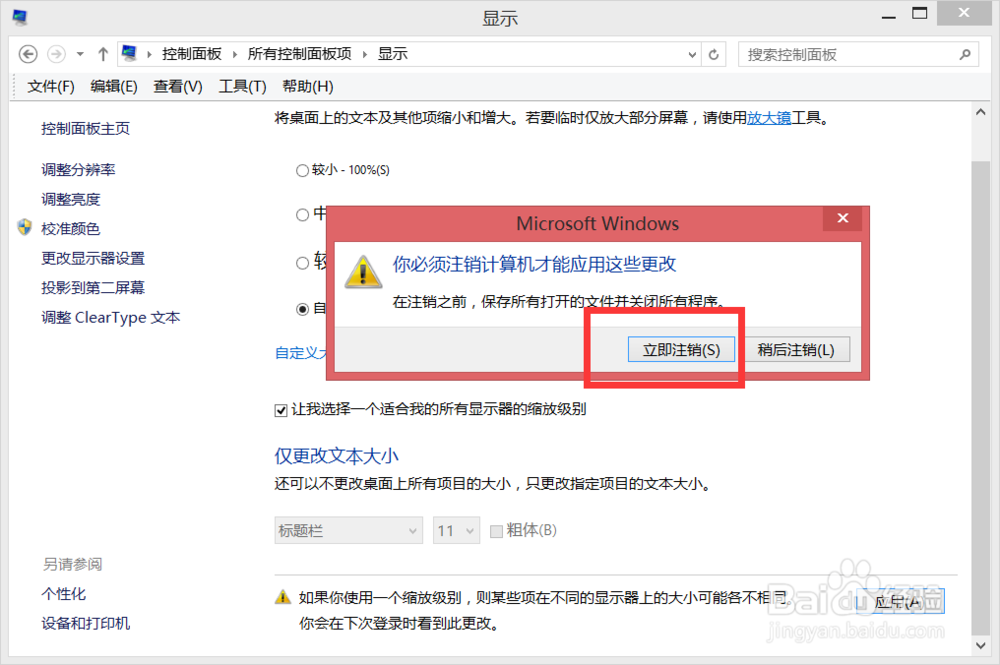Image resolution: width=1000 pixels, height=665 pixels.
Task: Open 设备和打印机 link
Action: (85, 623)
